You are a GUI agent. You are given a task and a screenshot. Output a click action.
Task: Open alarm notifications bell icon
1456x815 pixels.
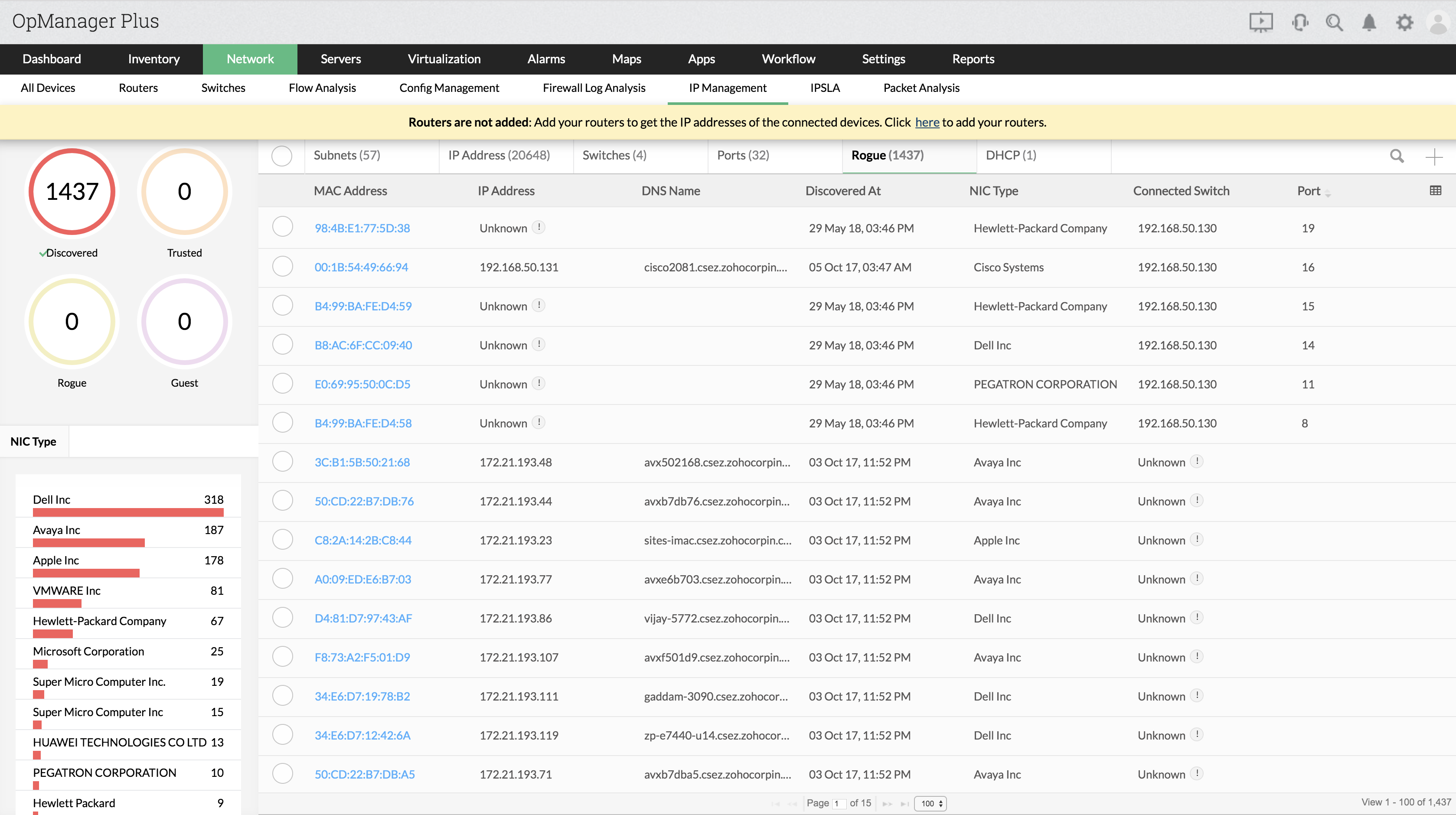1369,23
